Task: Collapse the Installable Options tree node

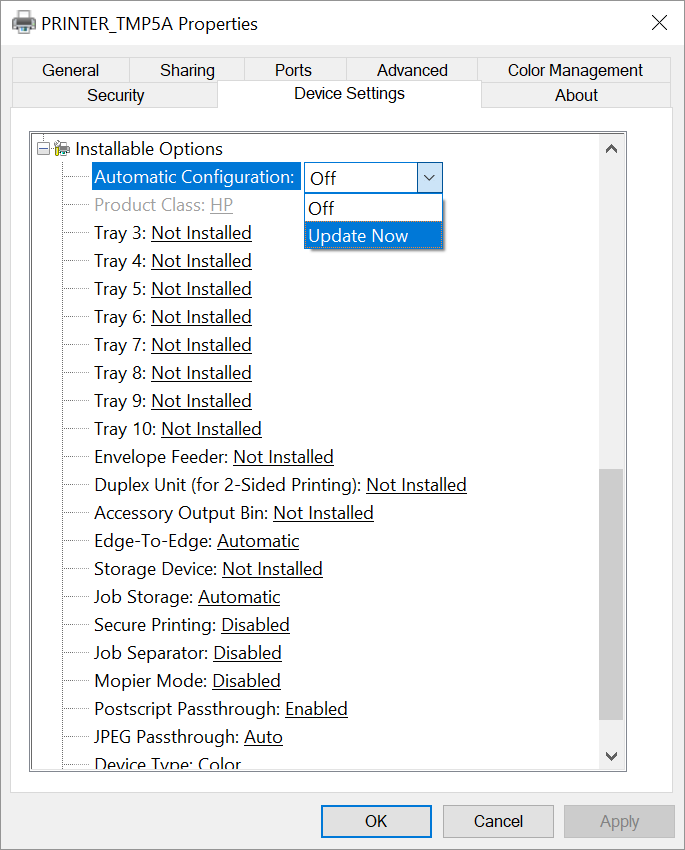Action: (43, 149)
